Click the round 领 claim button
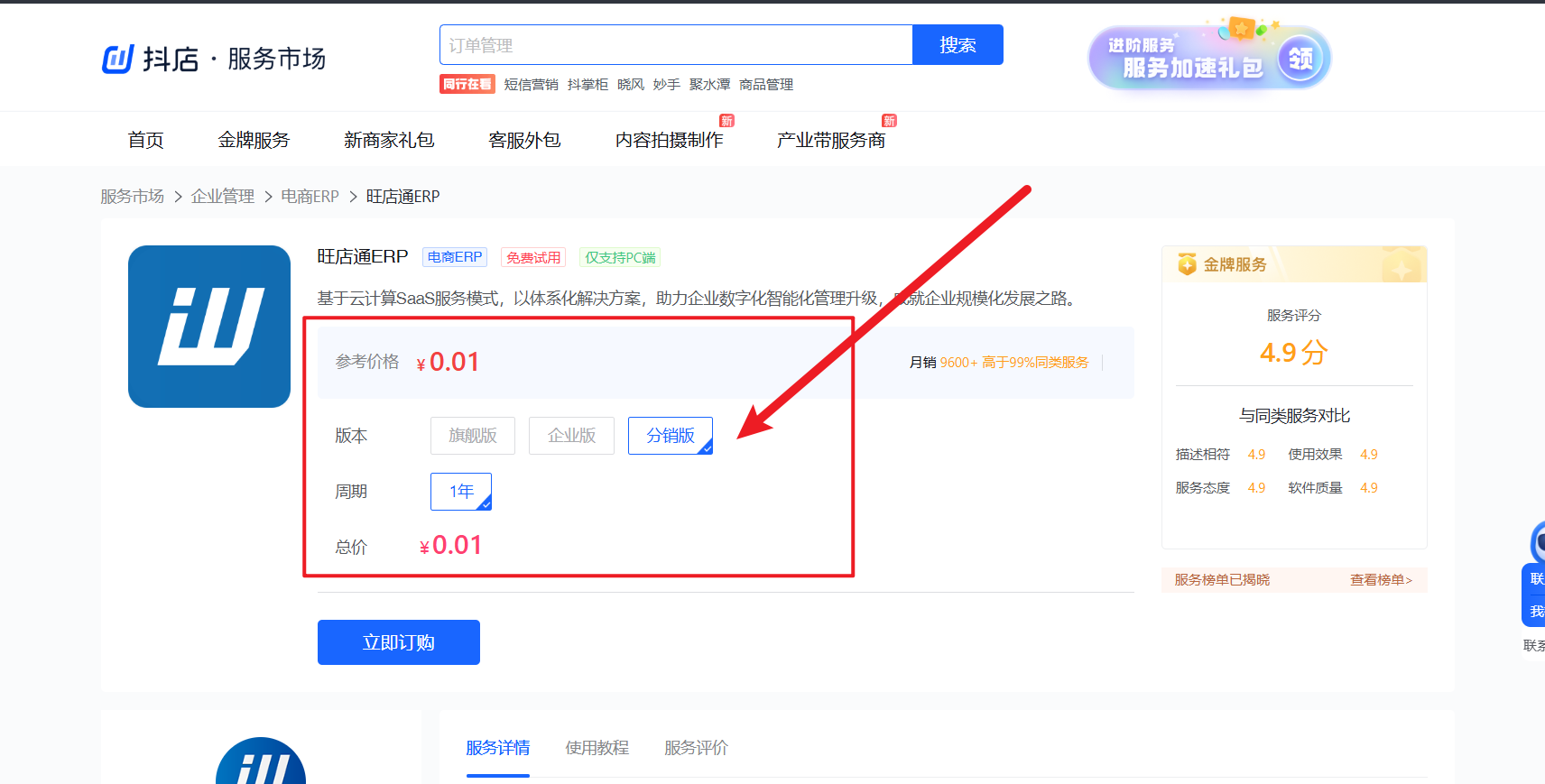Viewport: 1545px width, 784px height. 1300,60
